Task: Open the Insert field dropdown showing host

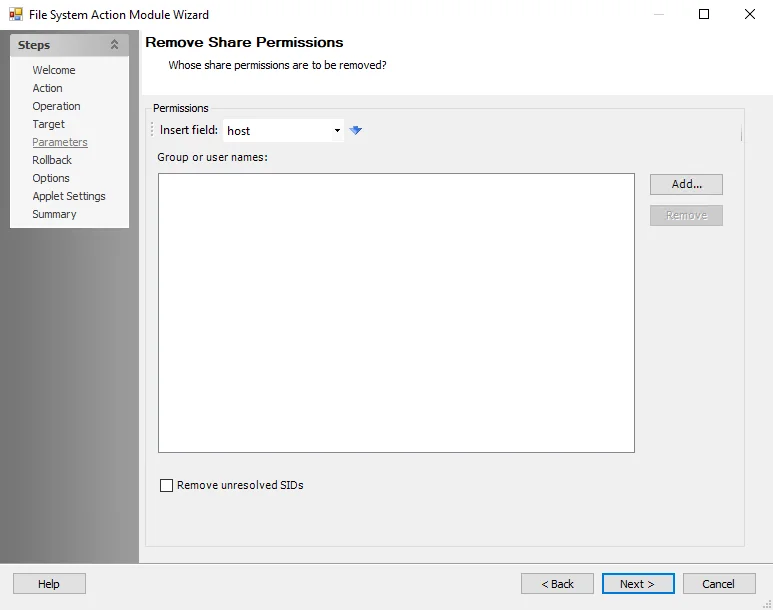Action: pos(283,131)
